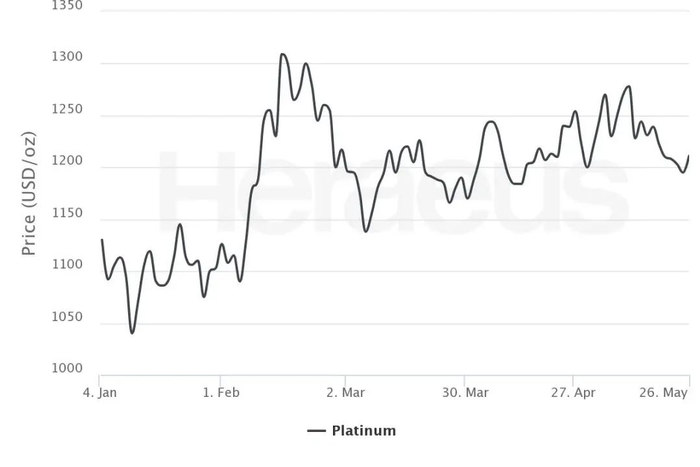Click the 1200 y-axis label

[67, 162]
